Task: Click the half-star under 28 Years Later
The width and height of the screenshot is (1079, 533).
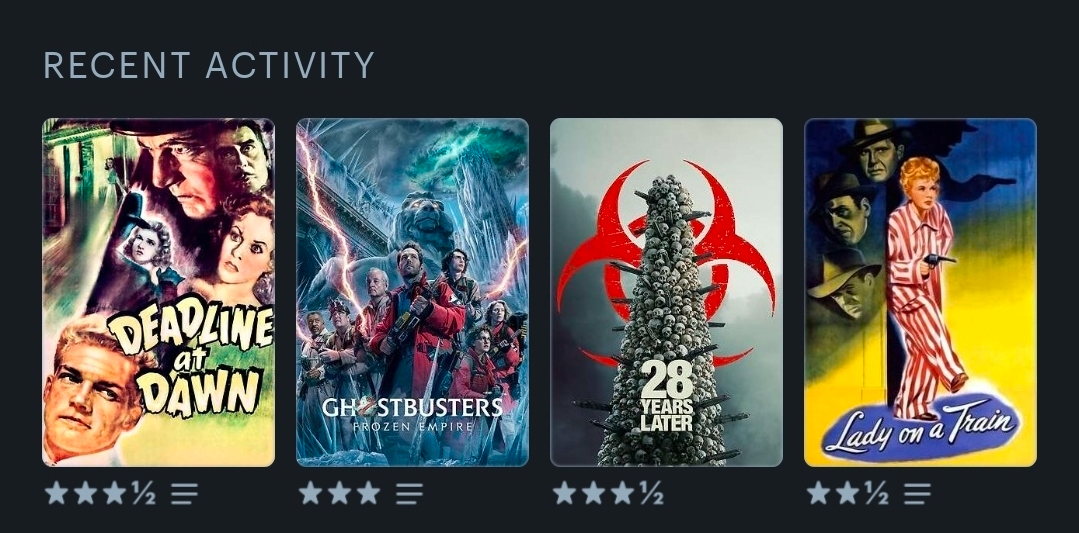Action: 652,493
